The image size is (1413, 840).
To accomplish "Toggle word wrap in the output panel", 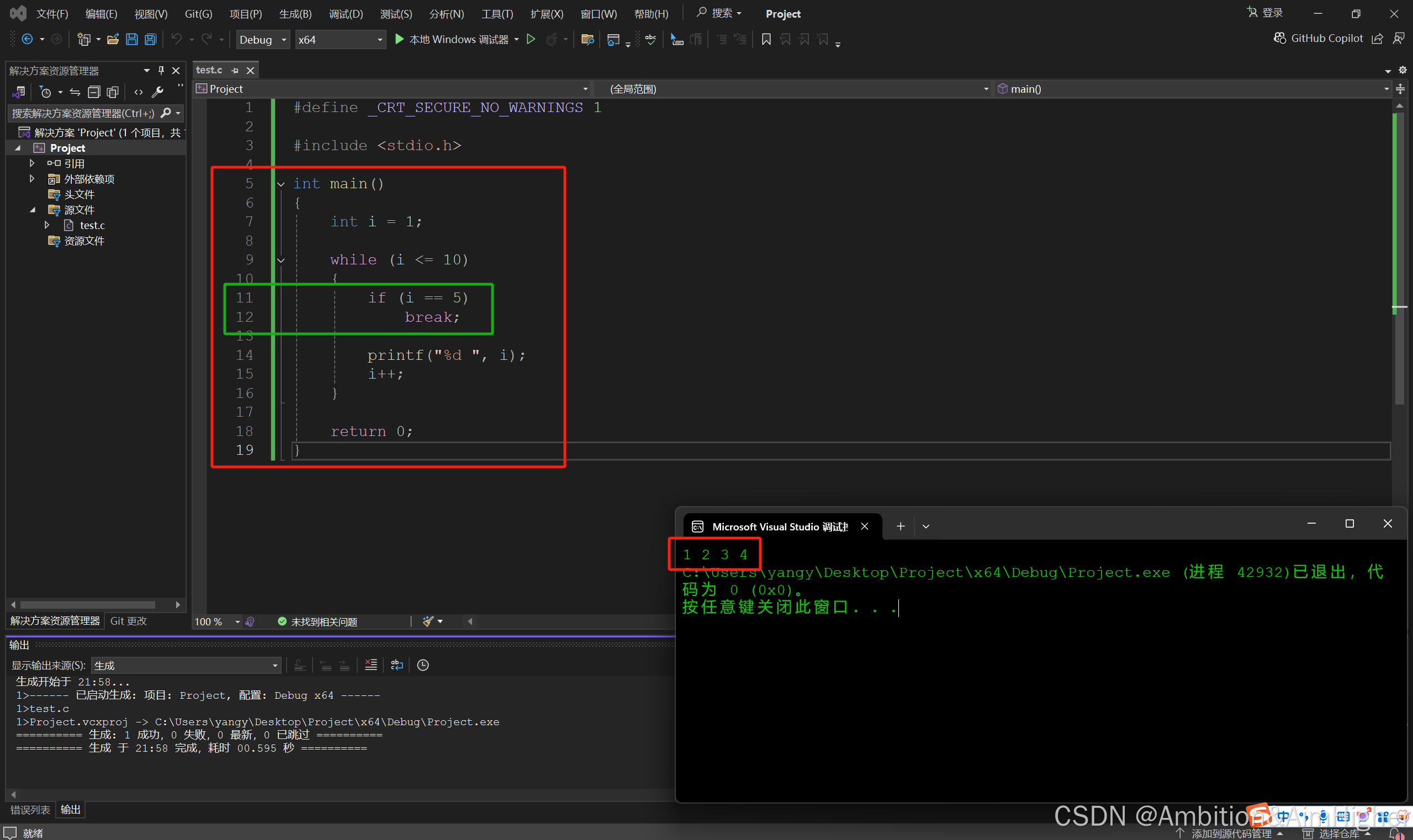I will [397, 665].
